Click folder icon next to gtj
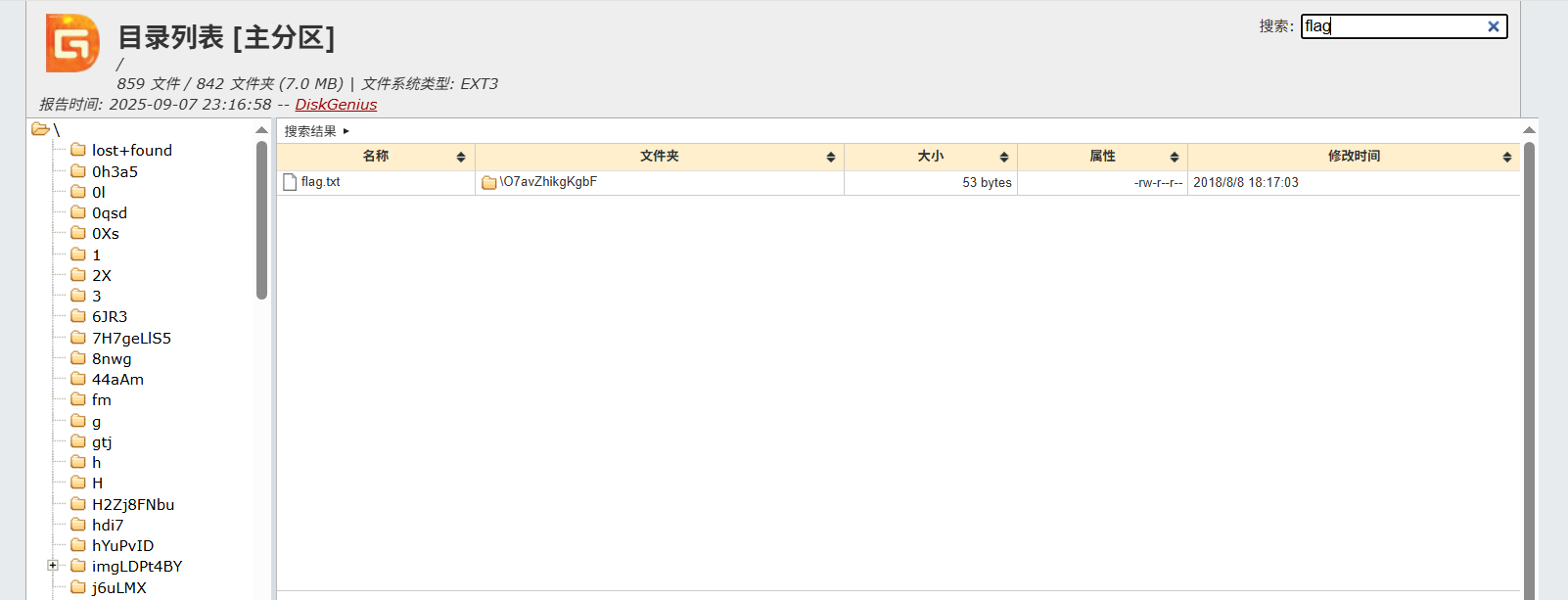The width and height of the screenshot is (1568, 600). pyautogui.click(x=78, y=440)
